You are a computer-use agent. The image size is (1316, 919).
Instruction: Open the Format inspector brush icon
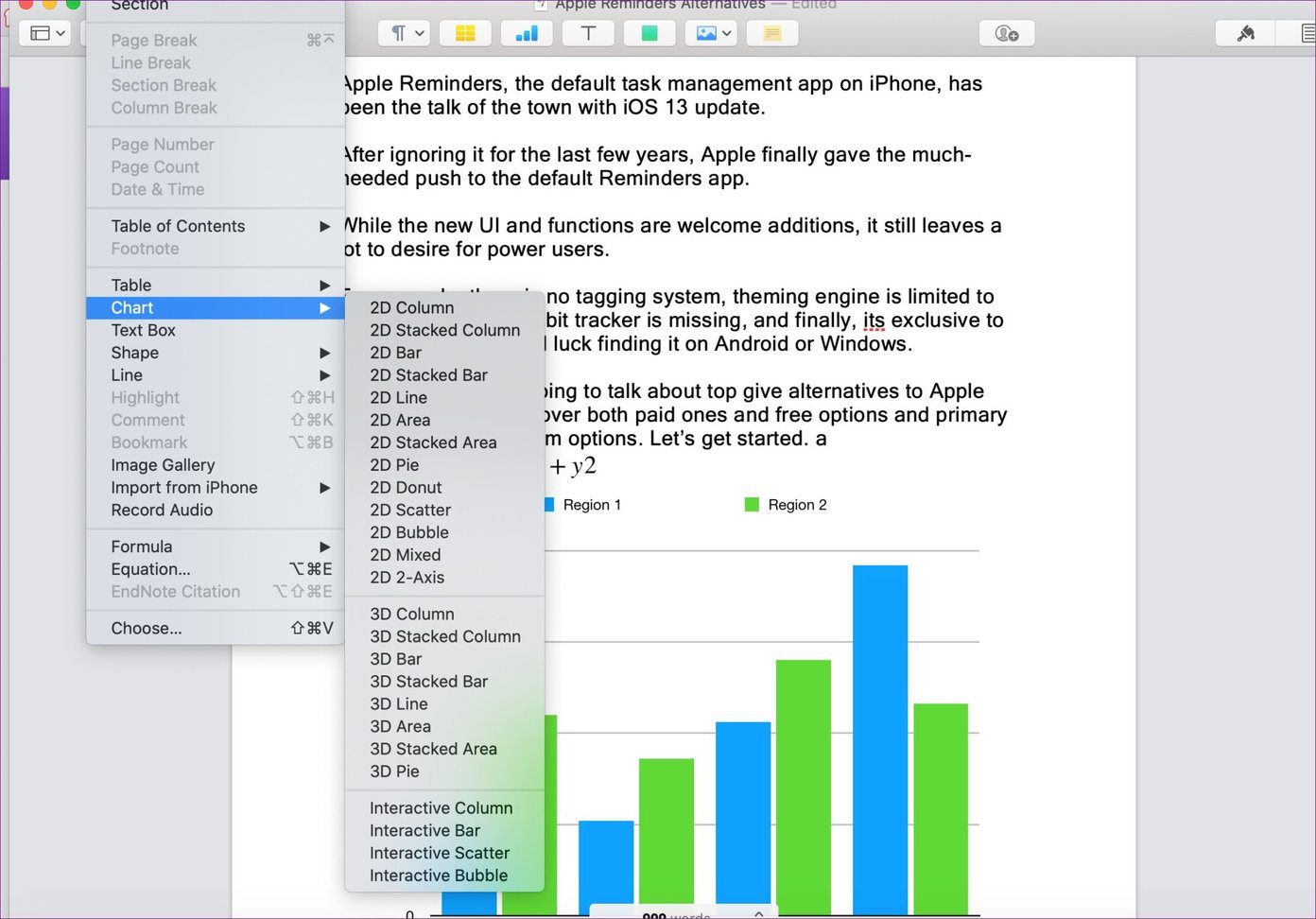click(1246, 33)
